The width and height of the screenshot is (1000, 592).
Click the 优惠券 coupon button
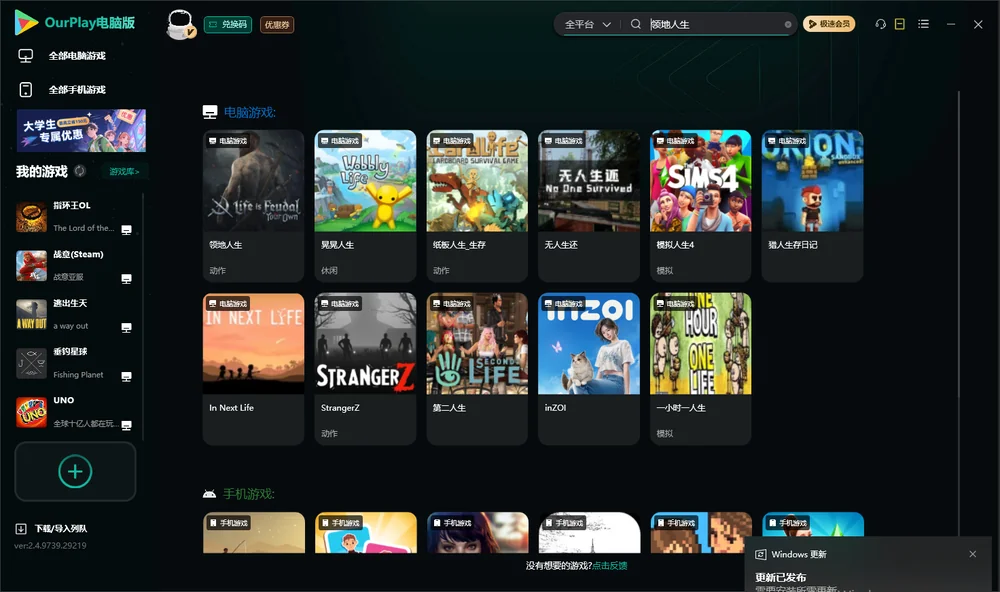tap(277, 24)
